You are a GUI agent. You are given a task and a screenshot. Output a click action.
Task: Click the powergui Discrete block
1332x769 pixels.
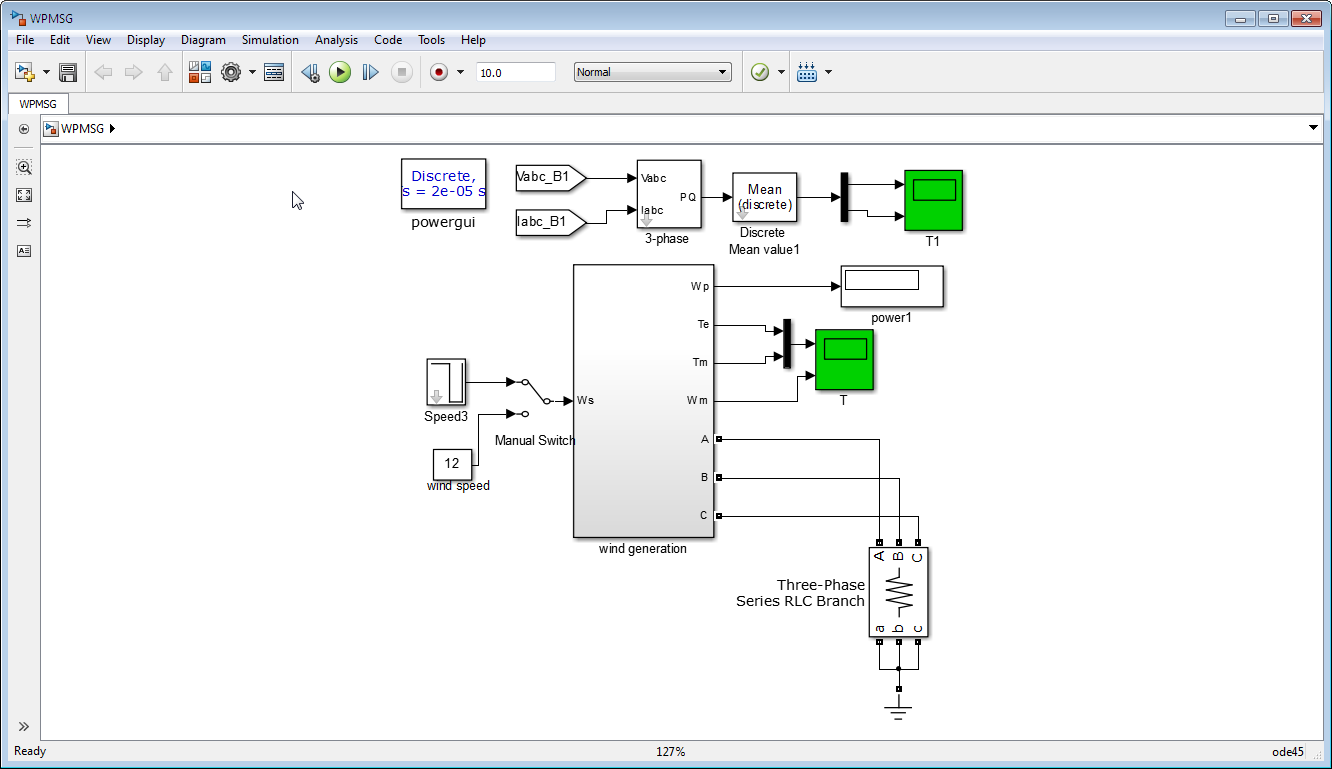tap(444, 184)
